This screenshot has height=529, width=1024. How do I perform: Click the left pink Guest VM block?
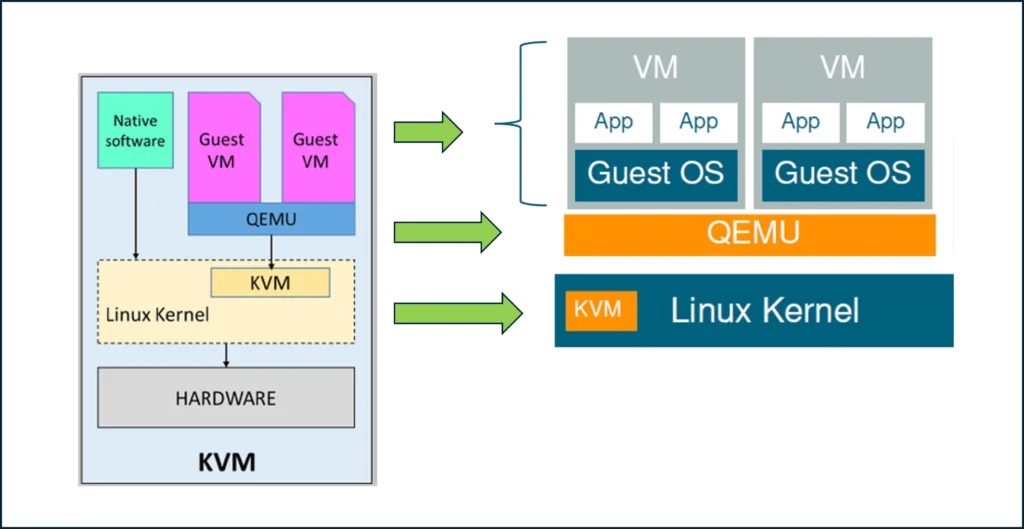pyautogui.click(x=222, y=148)
